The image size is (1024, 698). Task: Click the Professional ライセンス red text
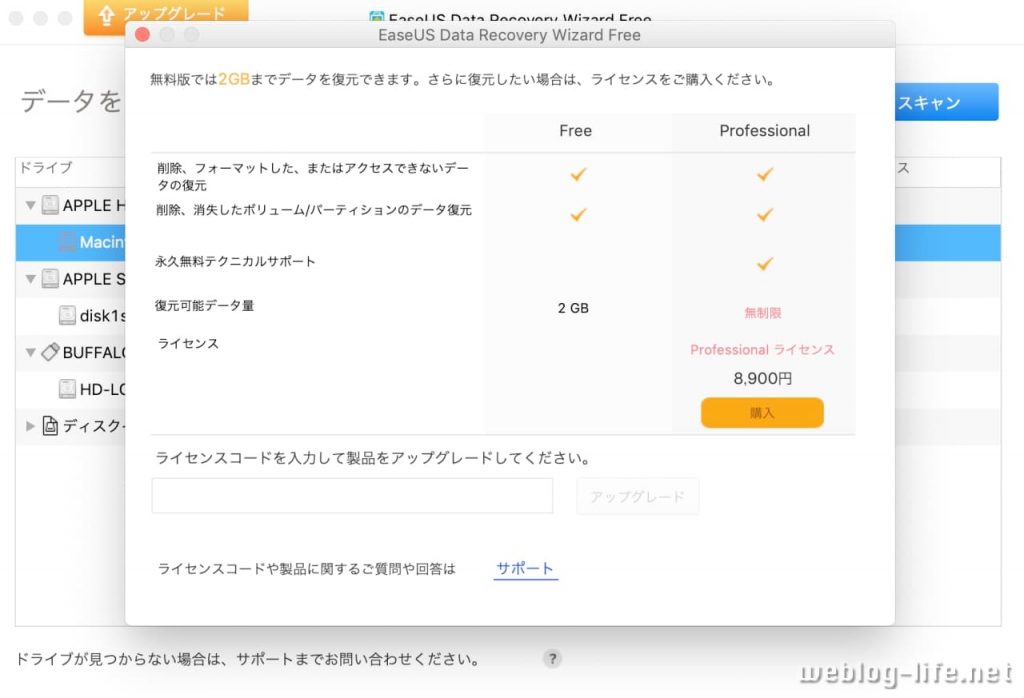click(x=762, y=350)
